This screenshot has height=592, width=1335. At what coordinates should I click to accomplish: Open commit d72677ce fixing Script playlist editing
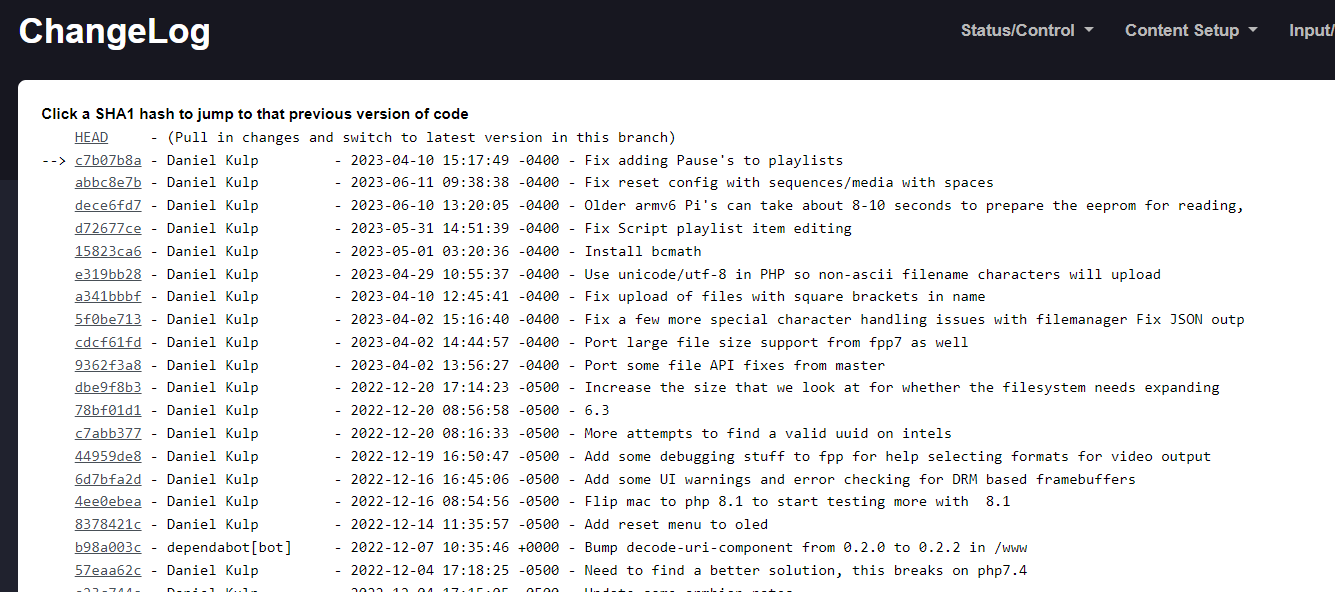point(108,228)
